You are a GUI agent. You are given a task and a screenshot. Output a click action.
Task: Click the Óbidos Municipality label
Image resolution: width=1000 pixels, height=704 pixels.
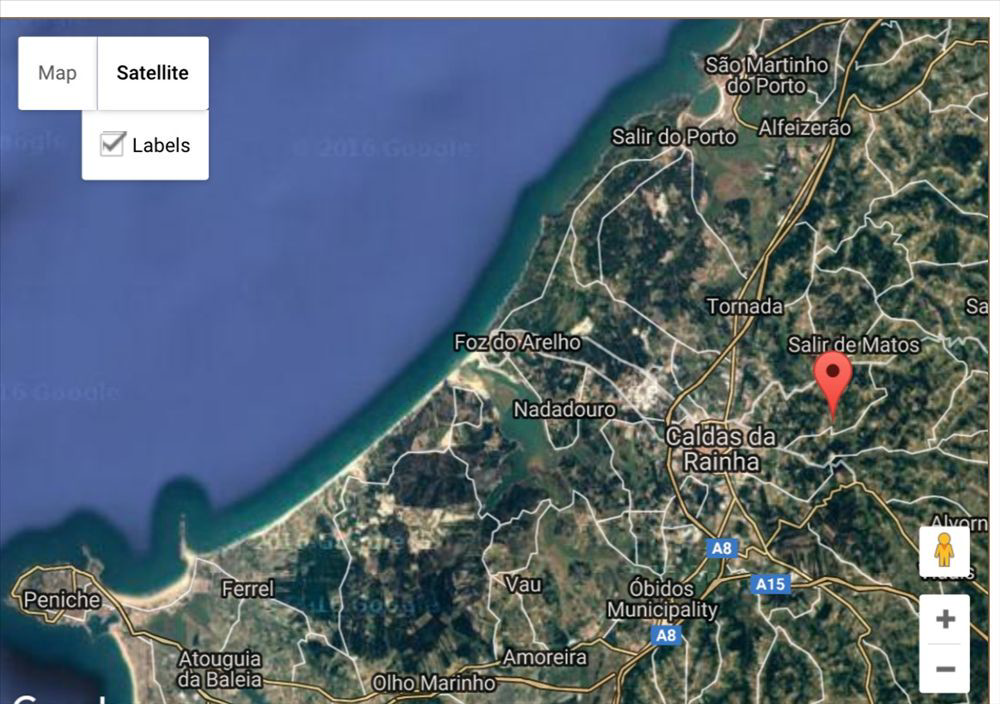[x=662, y=599]
